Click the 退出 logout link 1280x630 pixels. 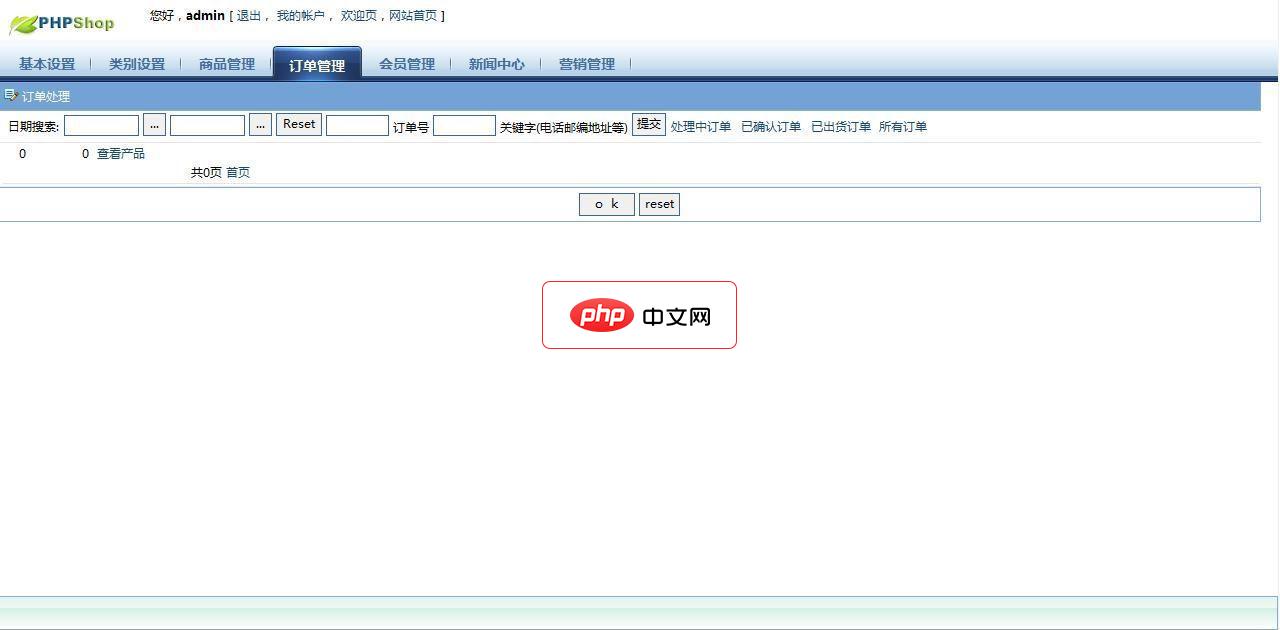(x=250, y=15)
